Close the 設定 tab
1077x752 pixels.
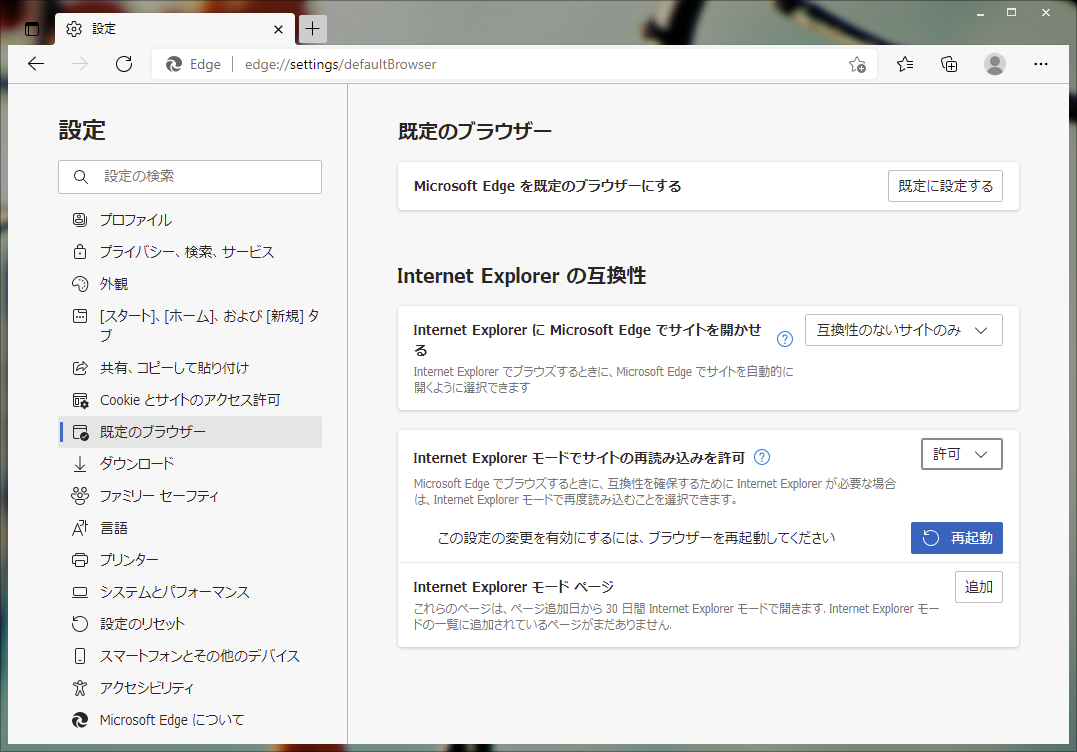click(x=278, y=30)
